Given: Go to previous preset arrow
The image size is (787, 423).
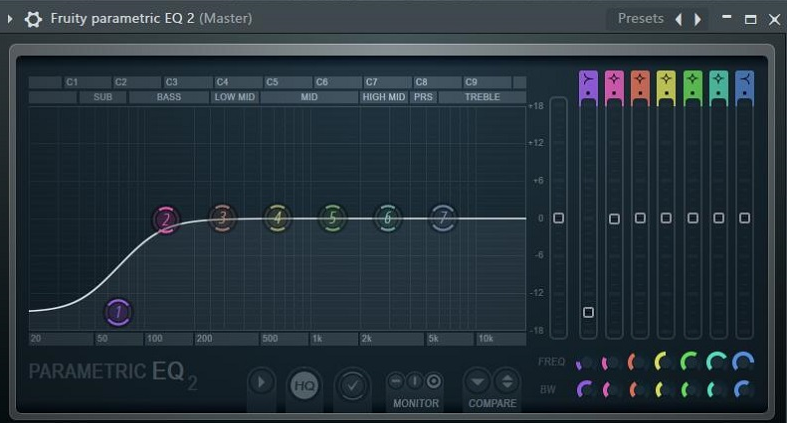Looking at the screenshot, I should (x=679, y=20).
